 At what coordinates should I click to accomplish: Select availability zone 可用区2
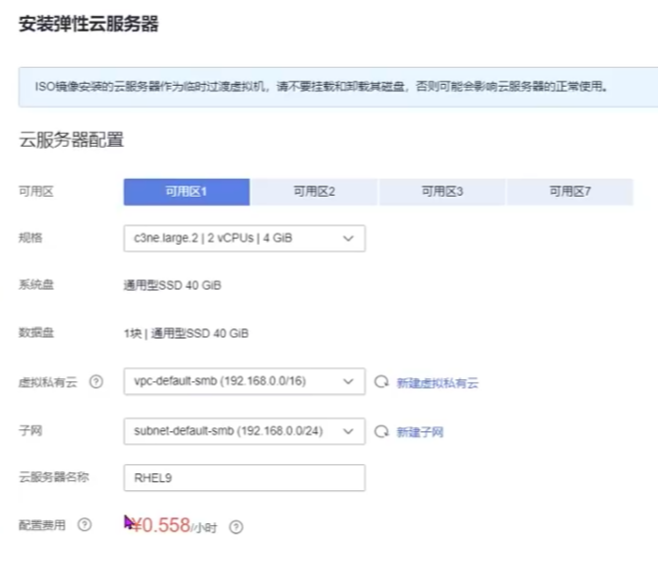[x=314, y=191]
